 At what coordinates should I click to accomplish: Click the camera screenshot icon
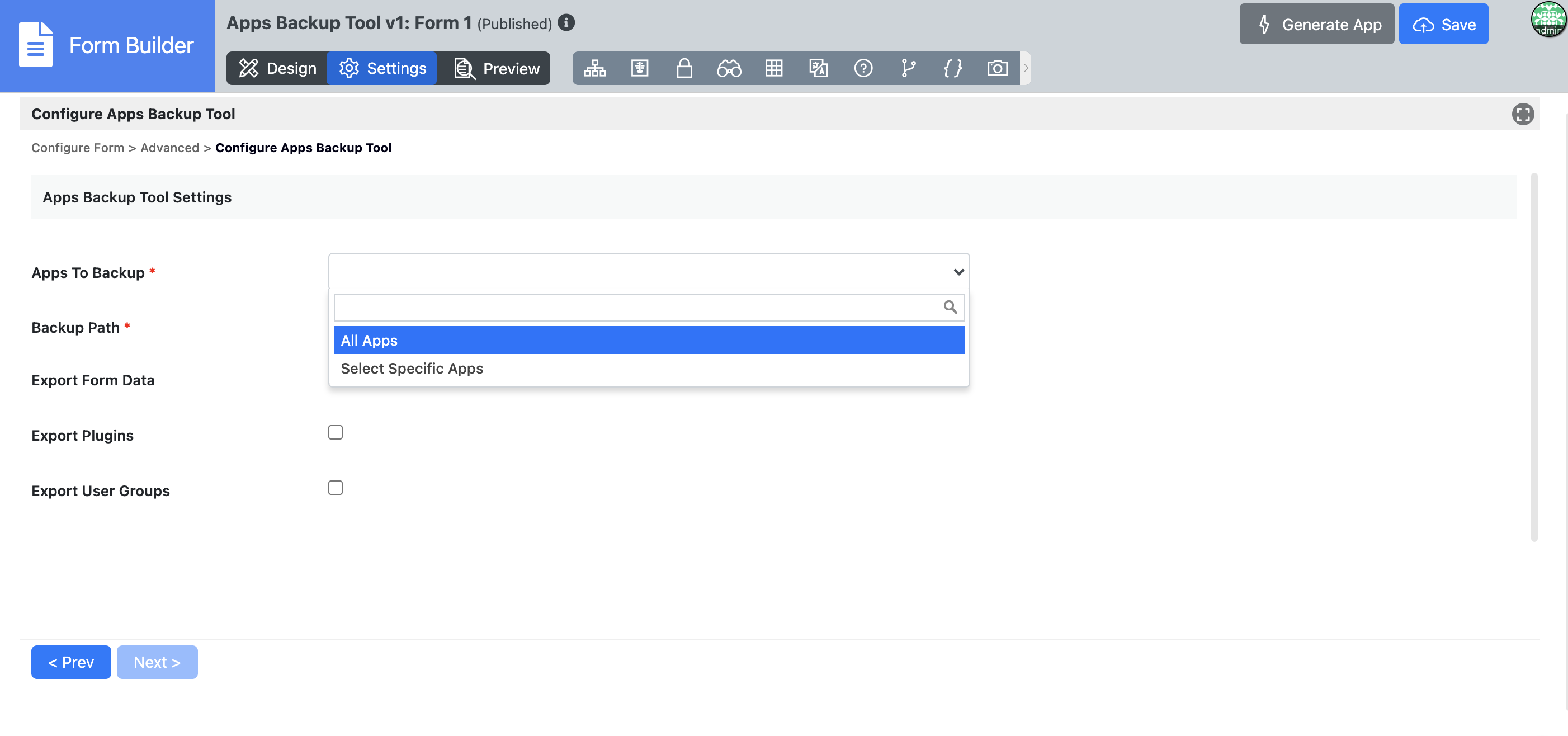point(997,68)
